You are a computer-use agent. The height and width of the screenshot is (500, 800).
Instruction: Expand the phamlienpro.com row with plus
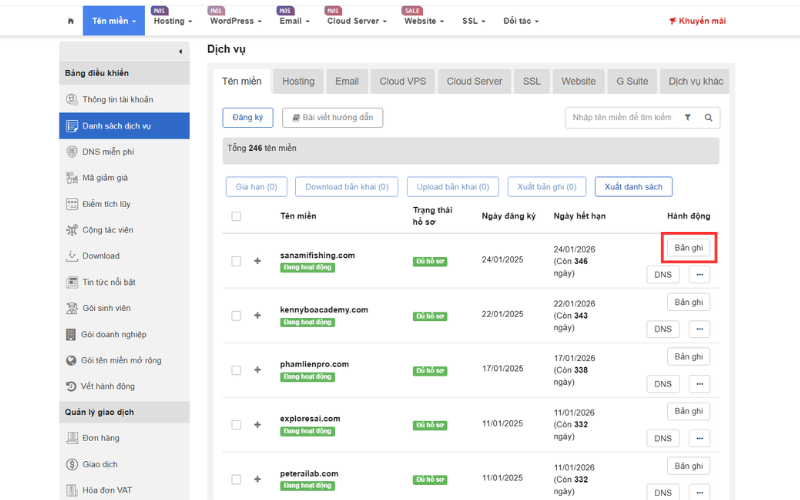tap(258, 370)
